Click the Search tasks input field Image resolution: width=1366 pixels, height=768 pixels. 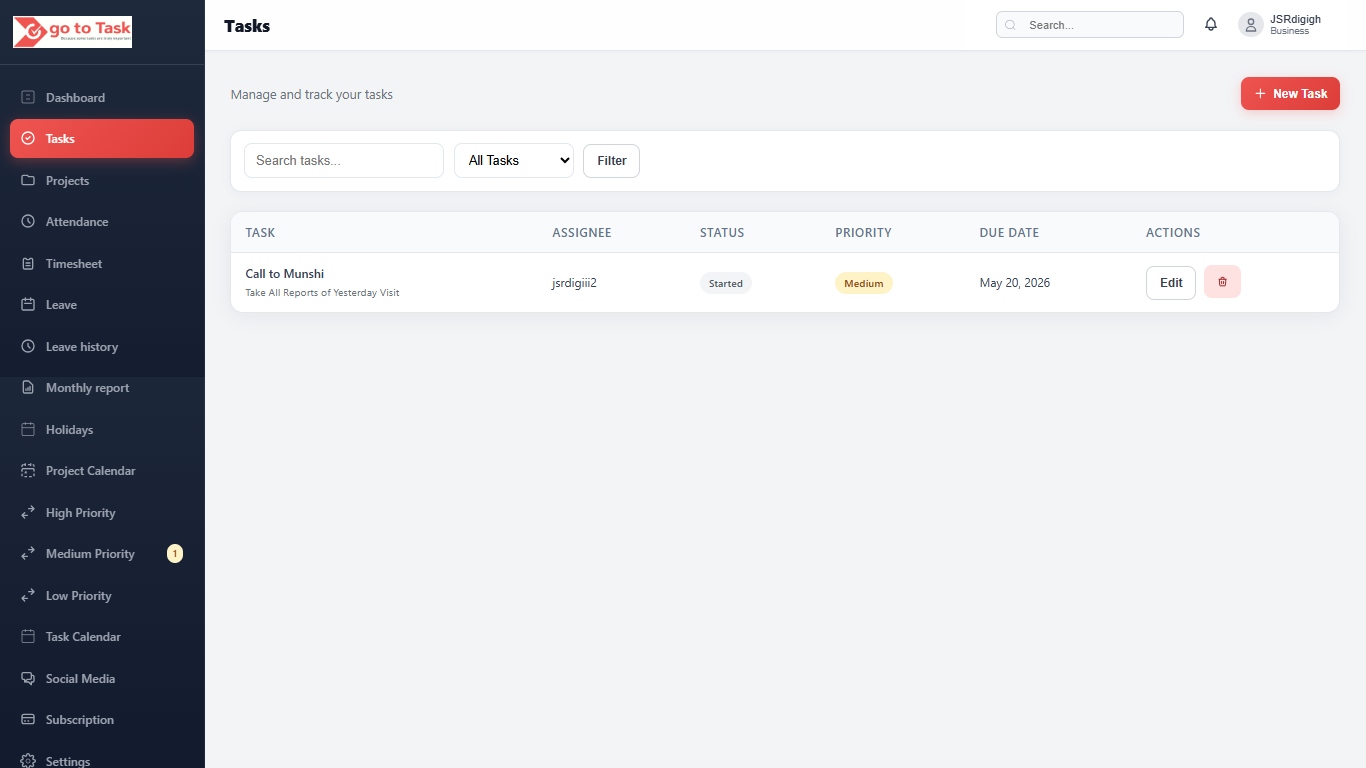point(344,160)
